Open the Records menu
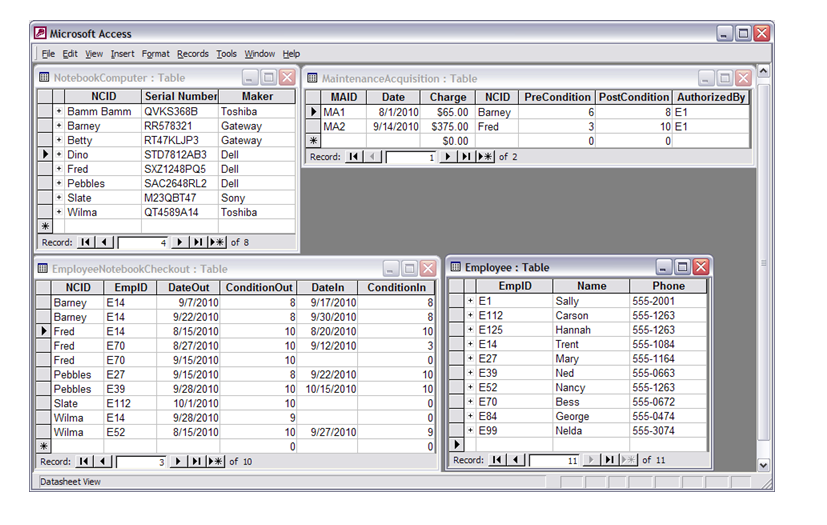Screen dimensions: 827x525 pyautogui.click(x=193, y=54)
